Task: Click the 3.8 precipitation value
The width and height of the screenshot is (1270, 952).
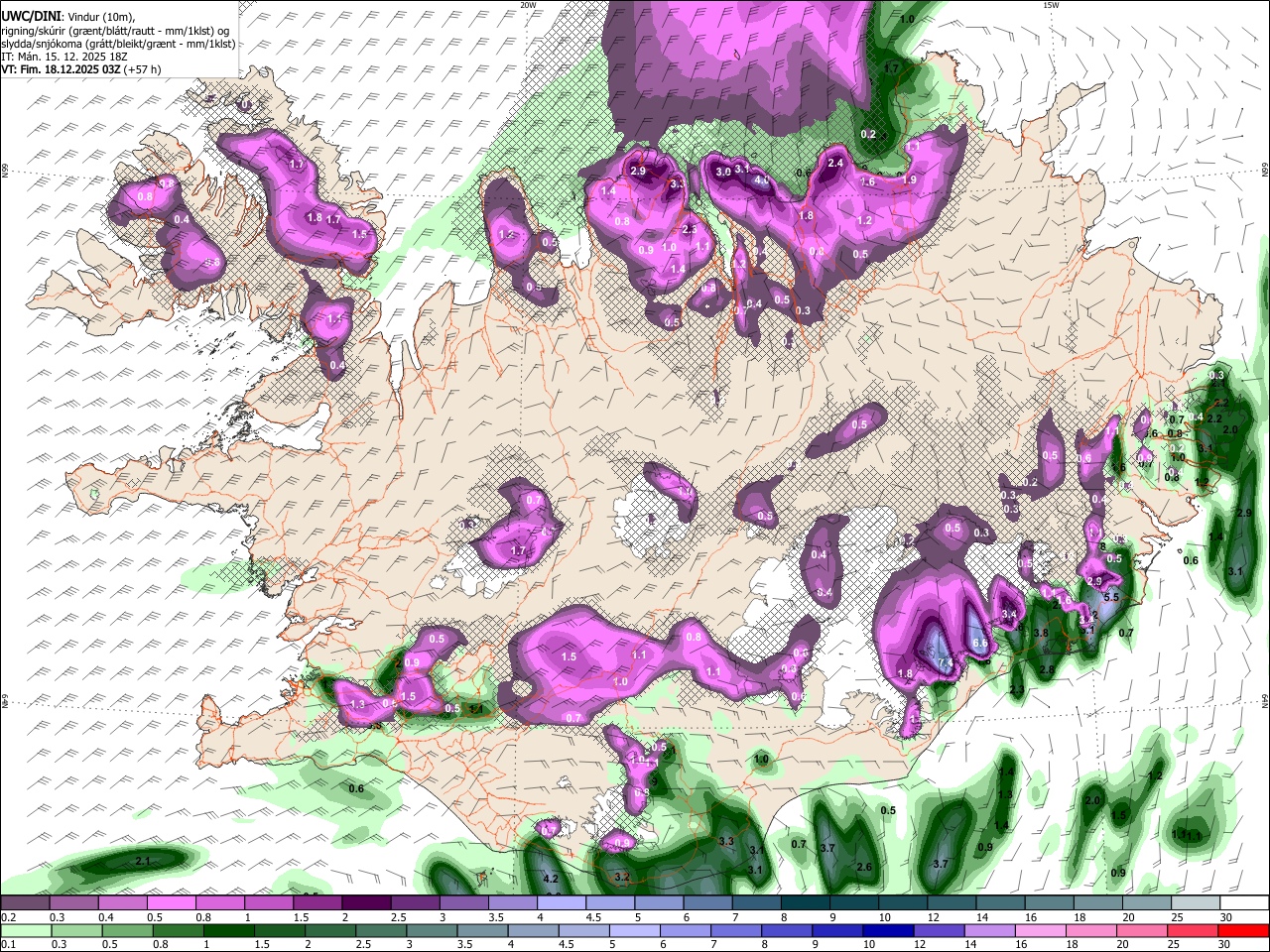Action: click(x=1041, y=633)
